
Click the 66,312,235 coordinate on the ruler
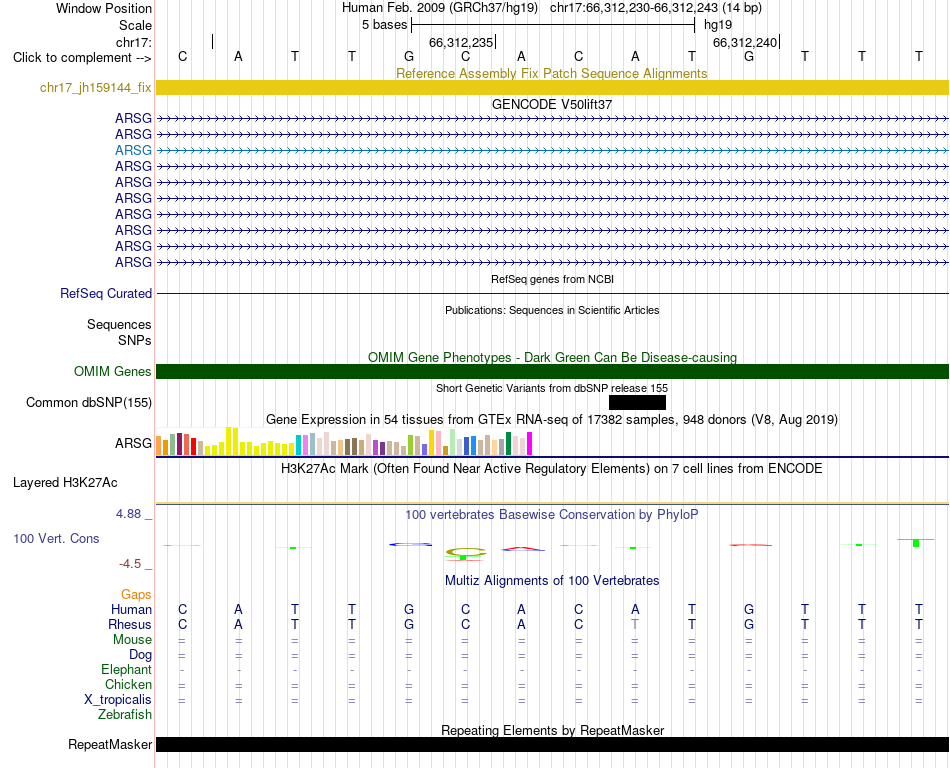461,42
